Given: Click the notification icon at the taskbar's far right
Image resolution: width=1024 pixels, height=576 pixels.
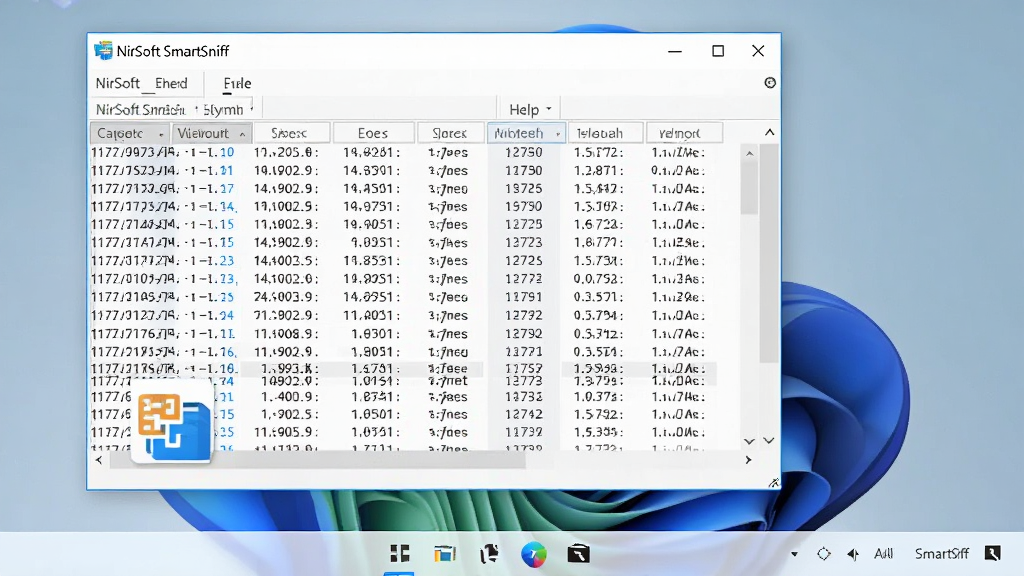Looking at the screenshot, I should click(x=993, y=554).
